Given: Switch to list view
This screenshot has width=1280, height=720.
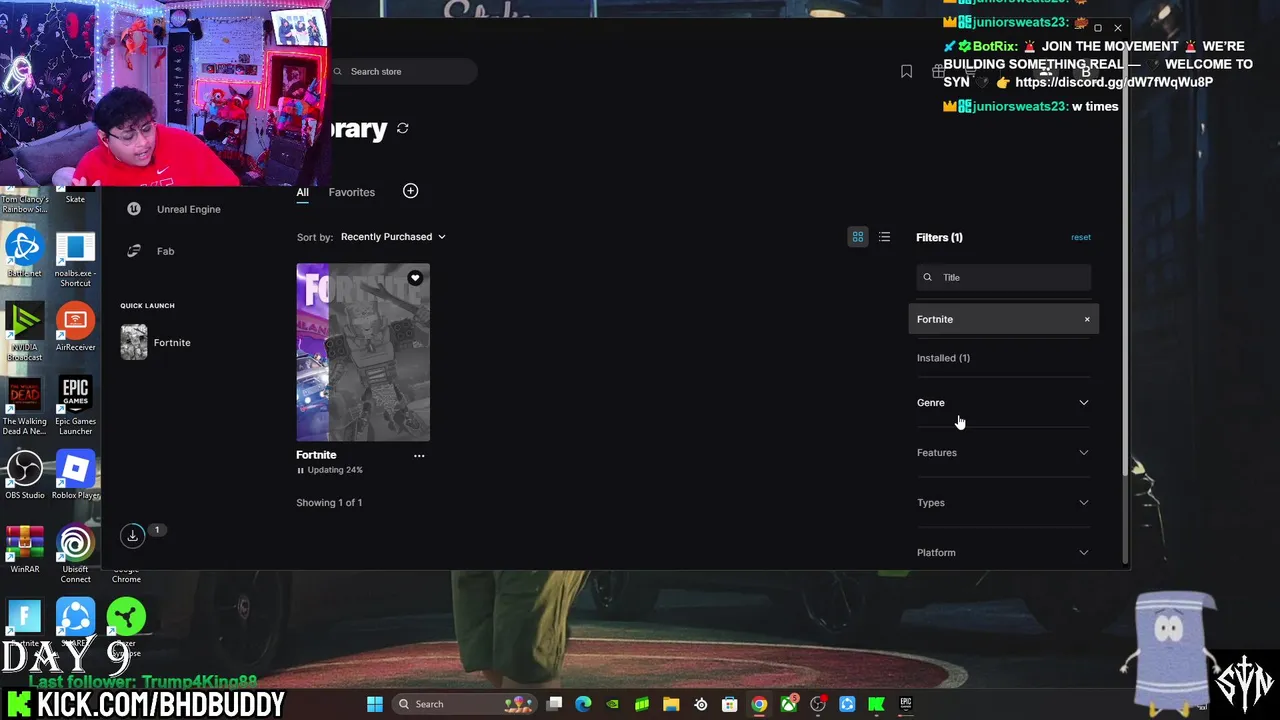Looking at the screenshot, I should 884,237.
